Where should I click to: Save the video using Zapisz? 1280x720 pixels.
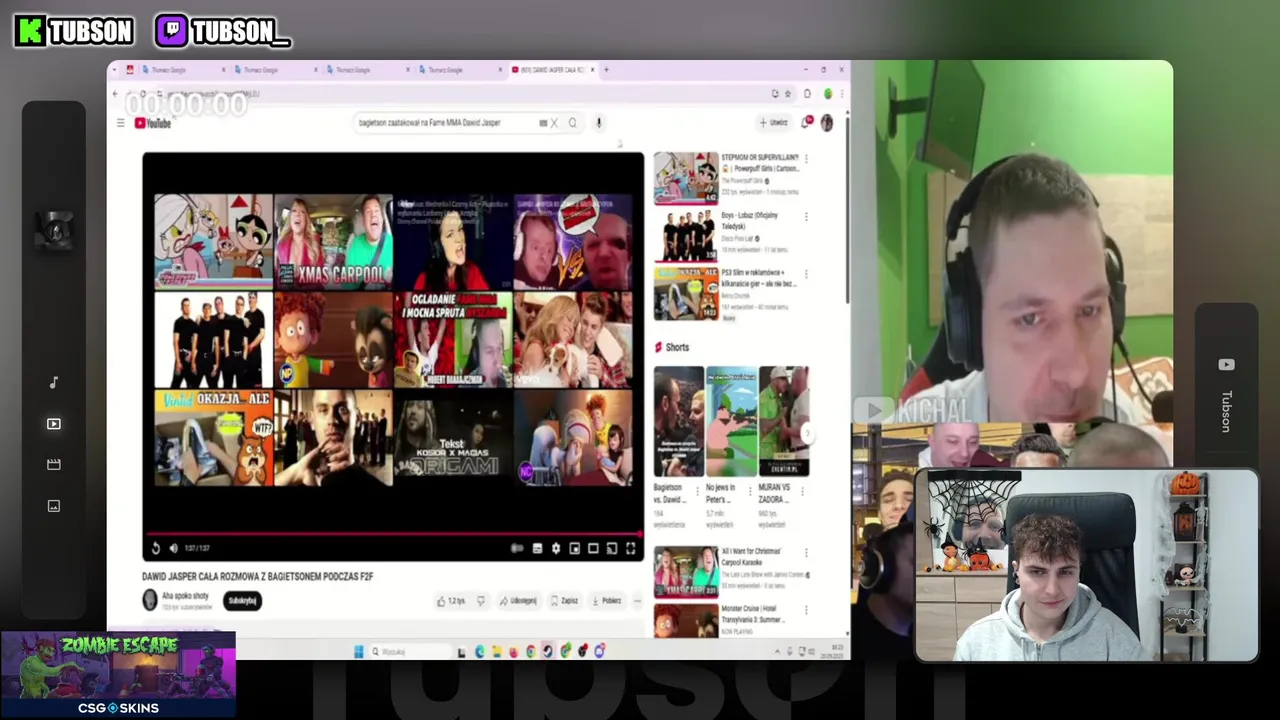click(x=565, y=601)
